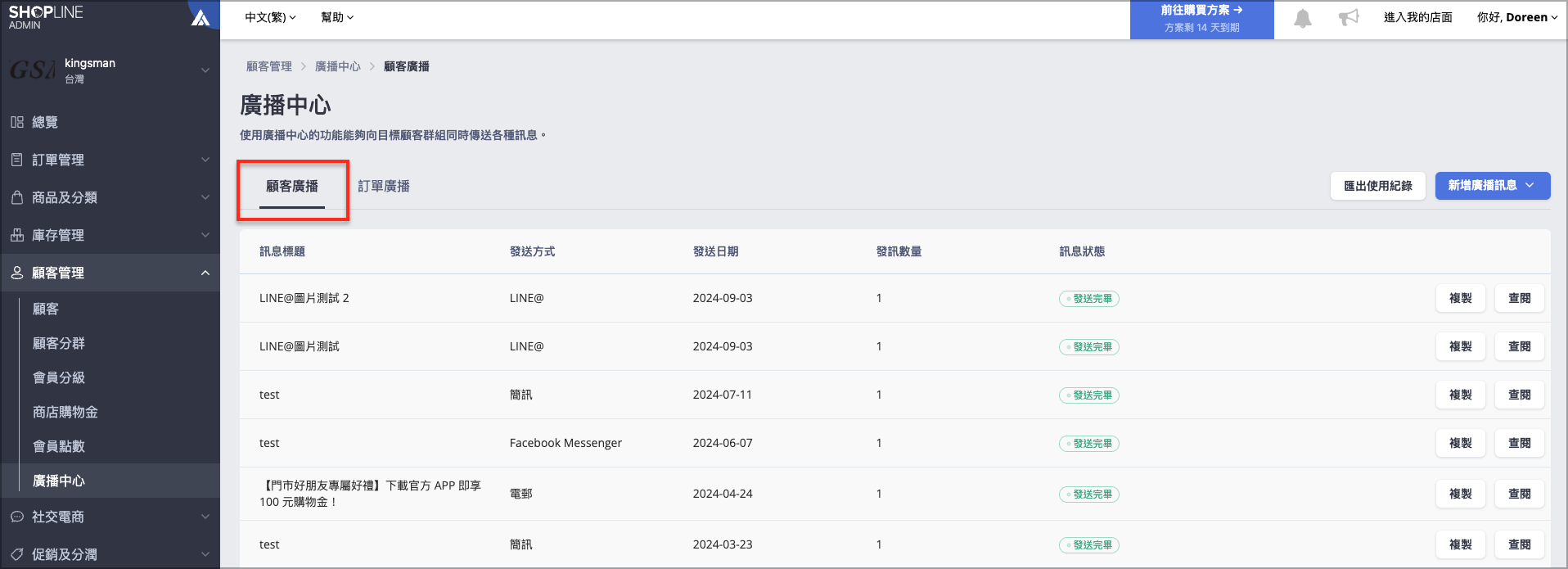Open 會員點數 in the sidebar submenu
Viewport: 1568px width, 569px height.
[x=59, y=446]
